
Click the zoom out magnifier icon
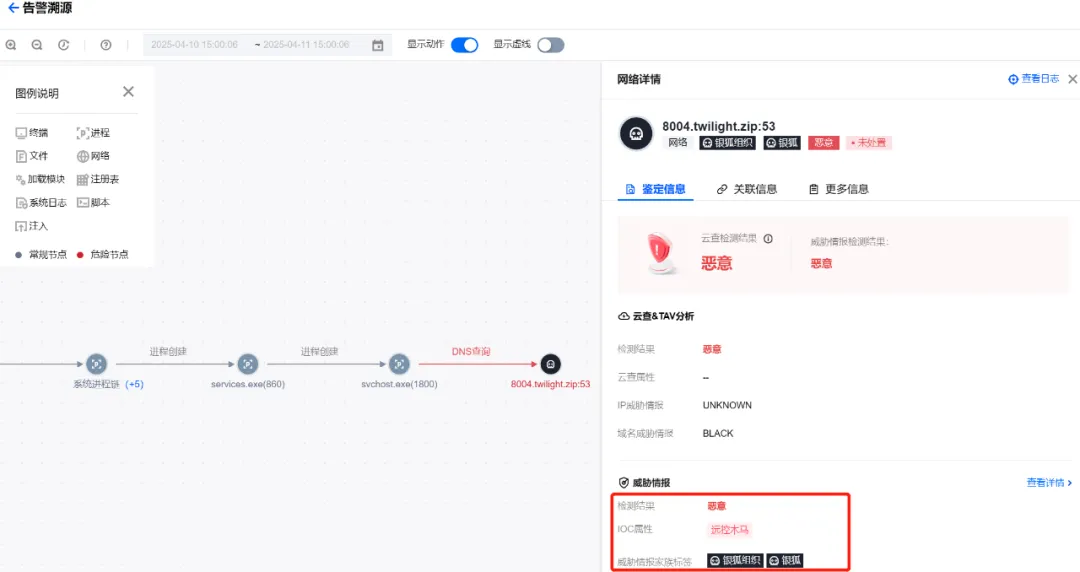pos(37,45)
